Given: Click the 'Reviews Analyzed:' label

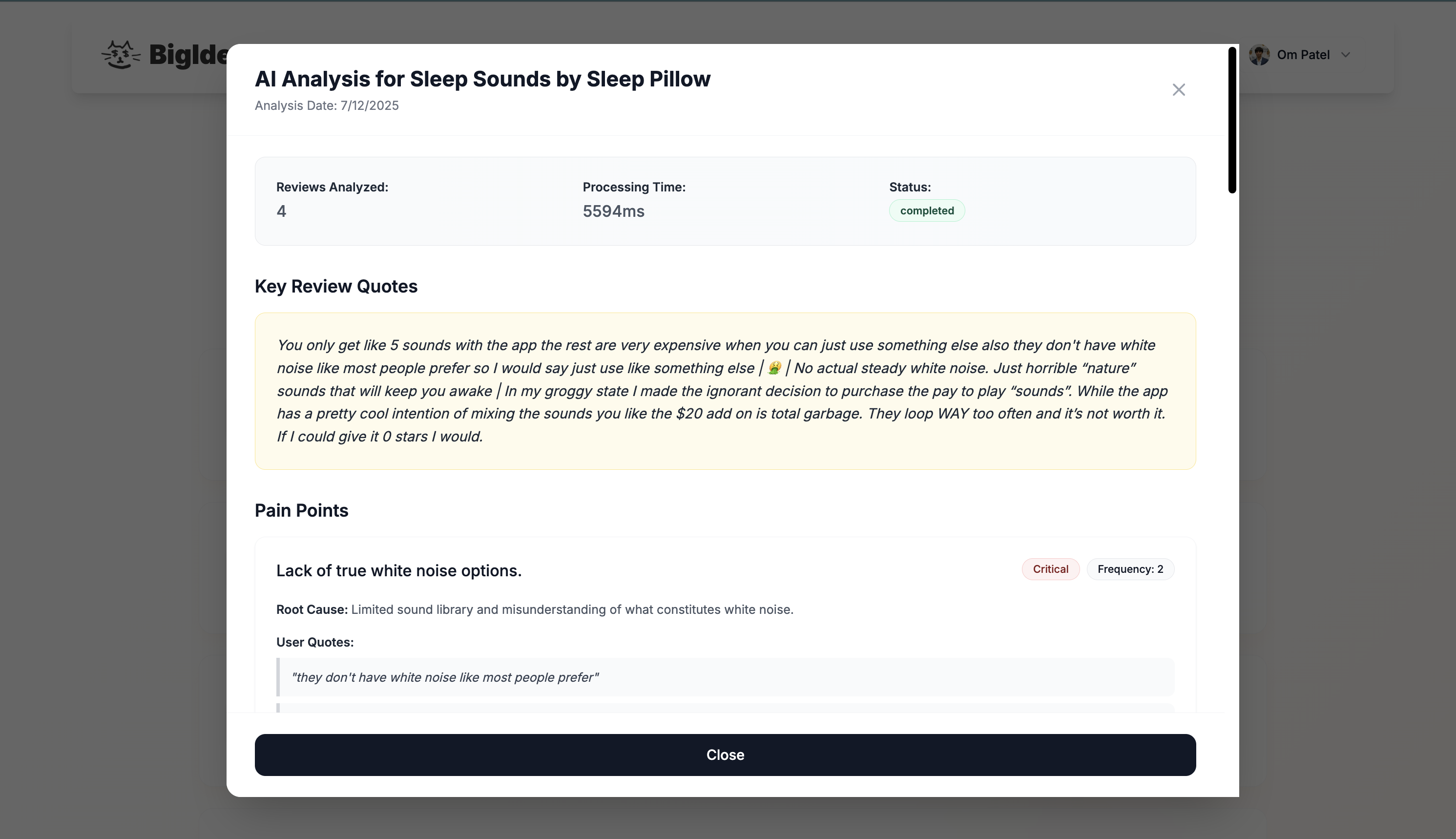Looking at the screenshot, I should 333,187.
